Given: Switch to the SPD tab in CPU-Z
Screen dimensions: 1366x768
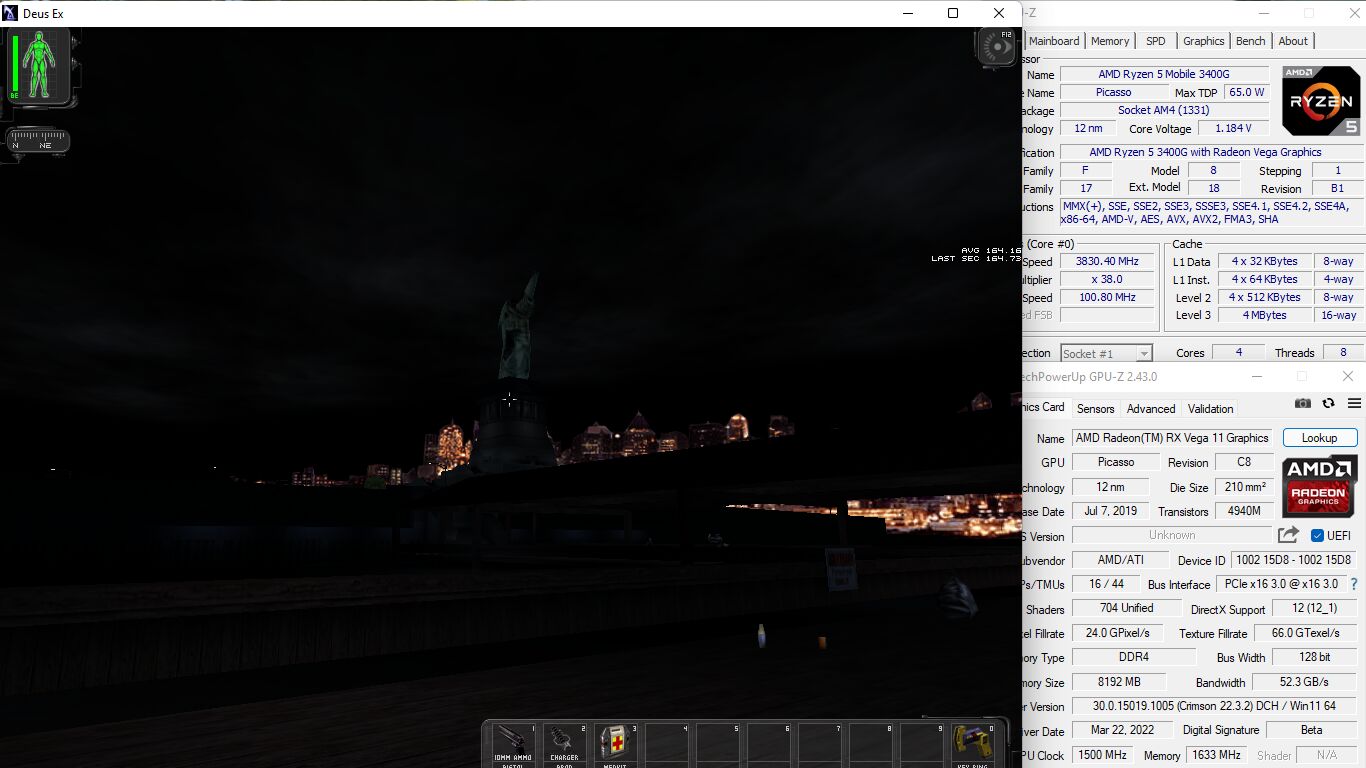Looking at the screenshot, I should (1156, 41).
